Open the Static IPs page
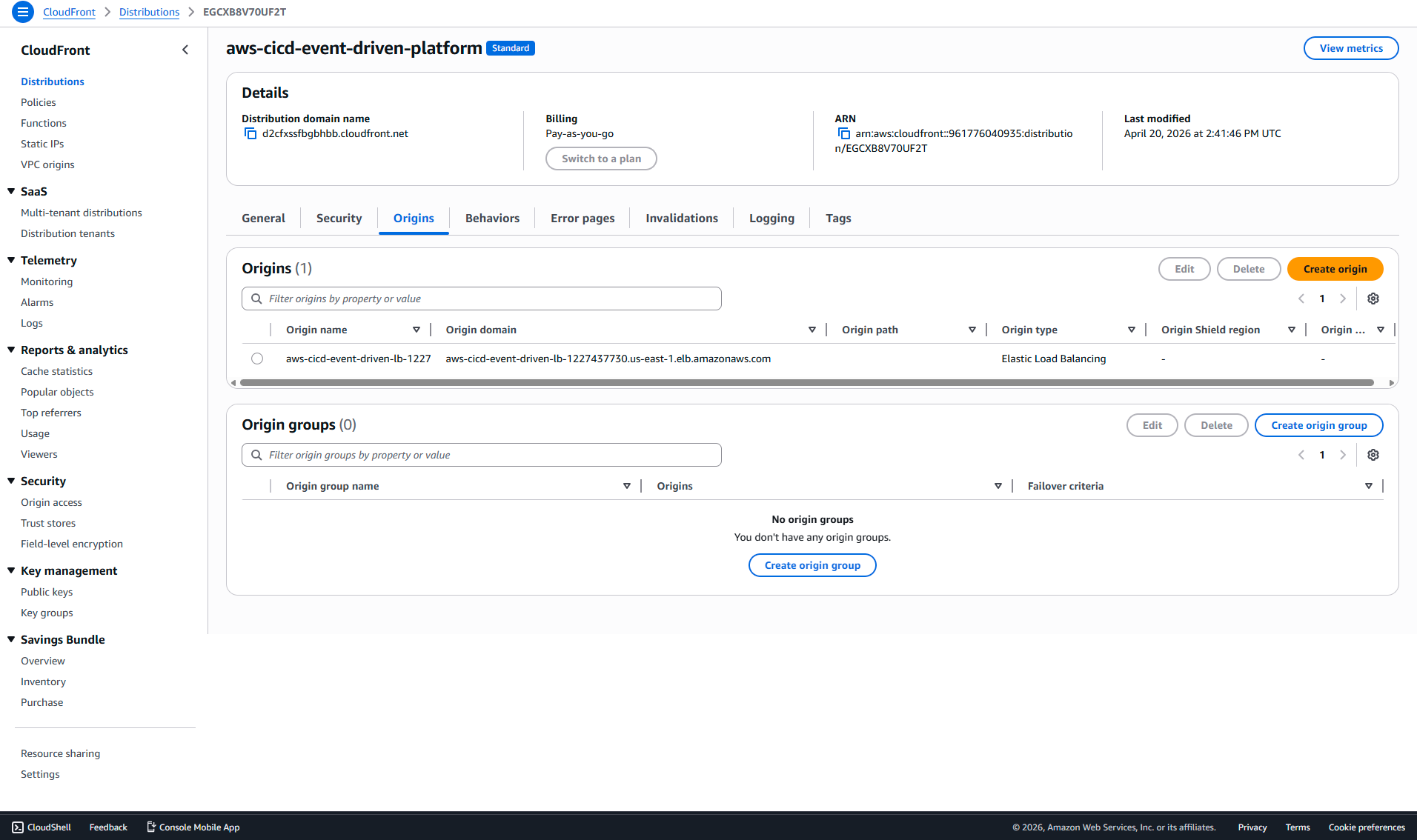Viewport: 1417px width, 840px height. click(42, 144)
